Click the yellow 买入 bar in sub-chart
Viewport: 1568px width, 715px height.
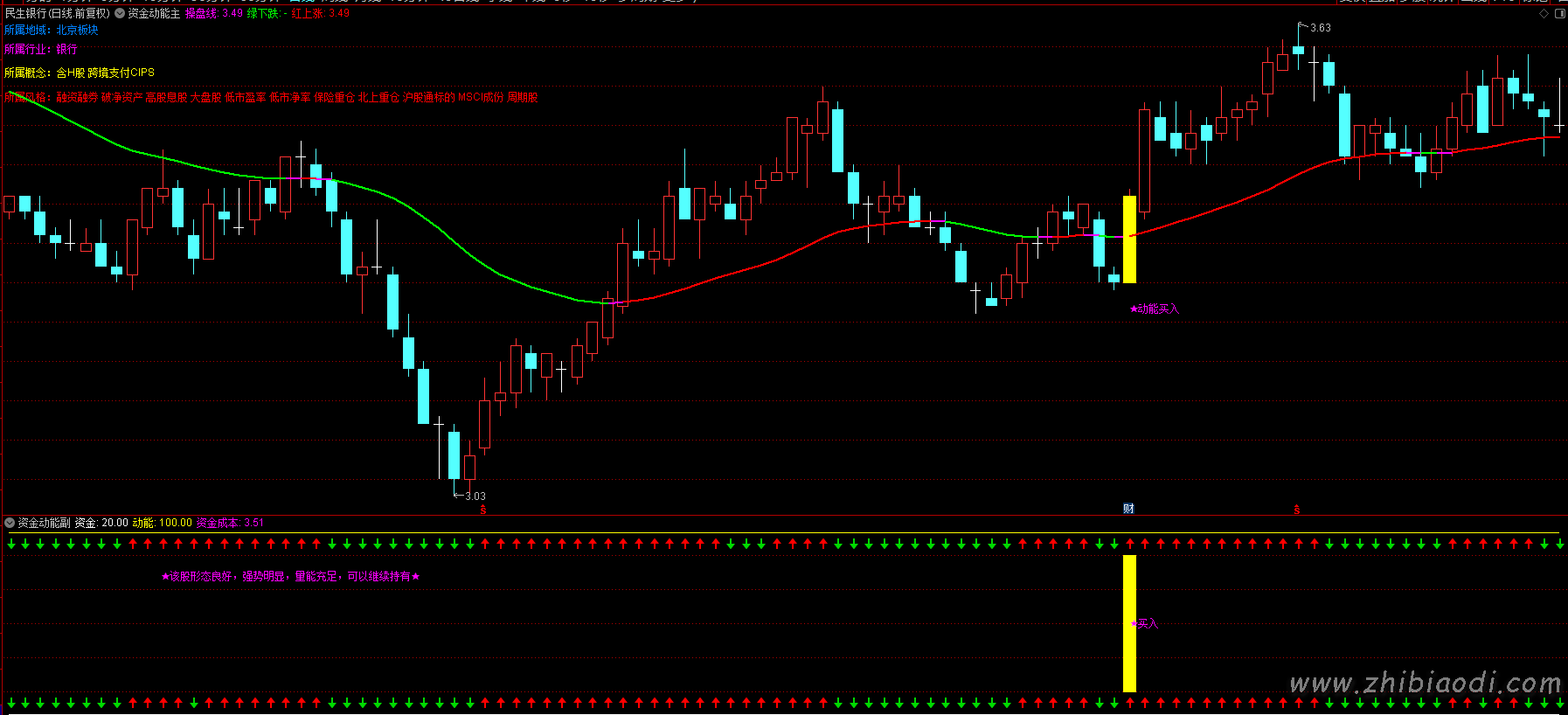[x=1129, y=623]
